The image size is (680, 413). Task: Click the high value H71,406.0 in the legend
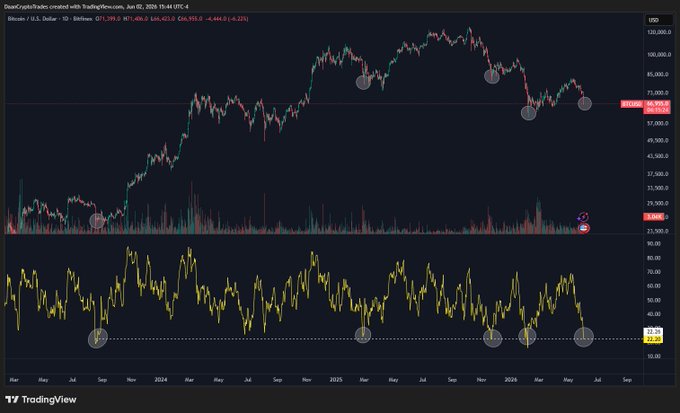[135, 19]
